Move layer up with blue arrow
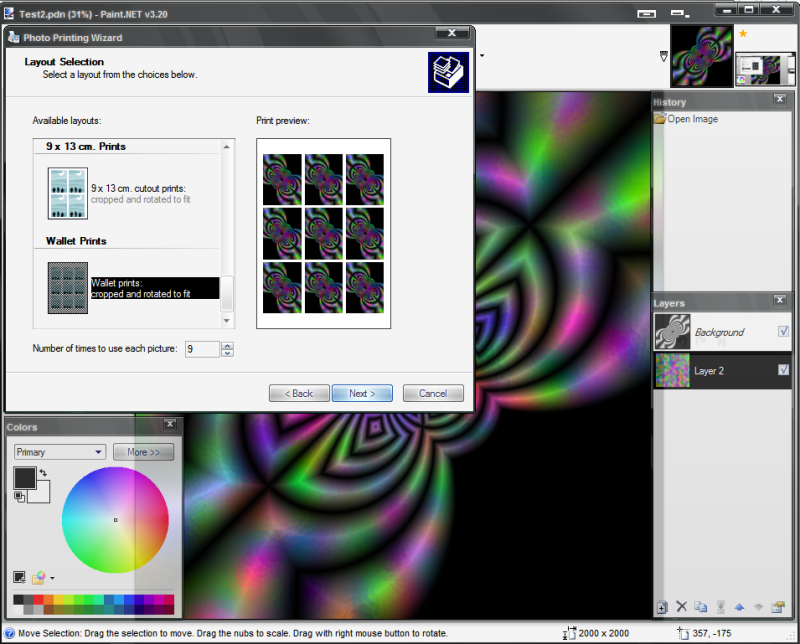The width and height of the screenshot is (800, 644). (739, 607)
